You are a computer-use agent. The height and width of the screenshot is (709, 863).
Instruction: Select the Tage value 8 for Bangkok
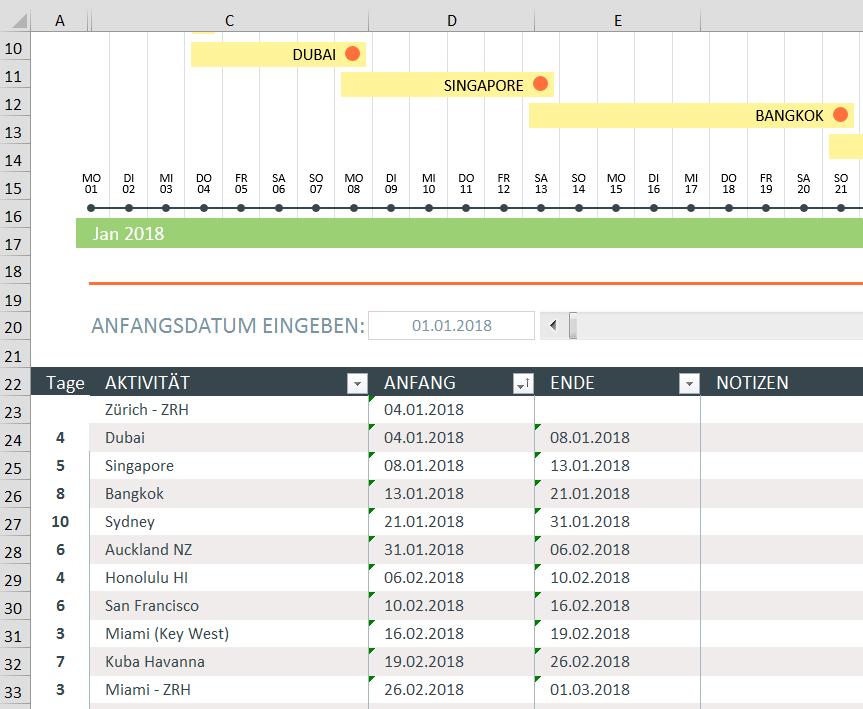pos(61,494)
